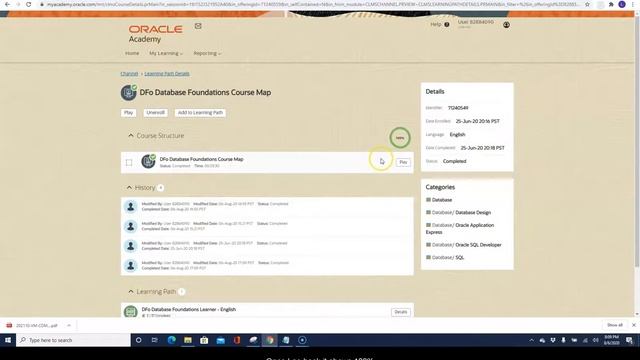Collapse the Learning Path section
The height and width of the screenshot is (360, 640).
(131, 292)
